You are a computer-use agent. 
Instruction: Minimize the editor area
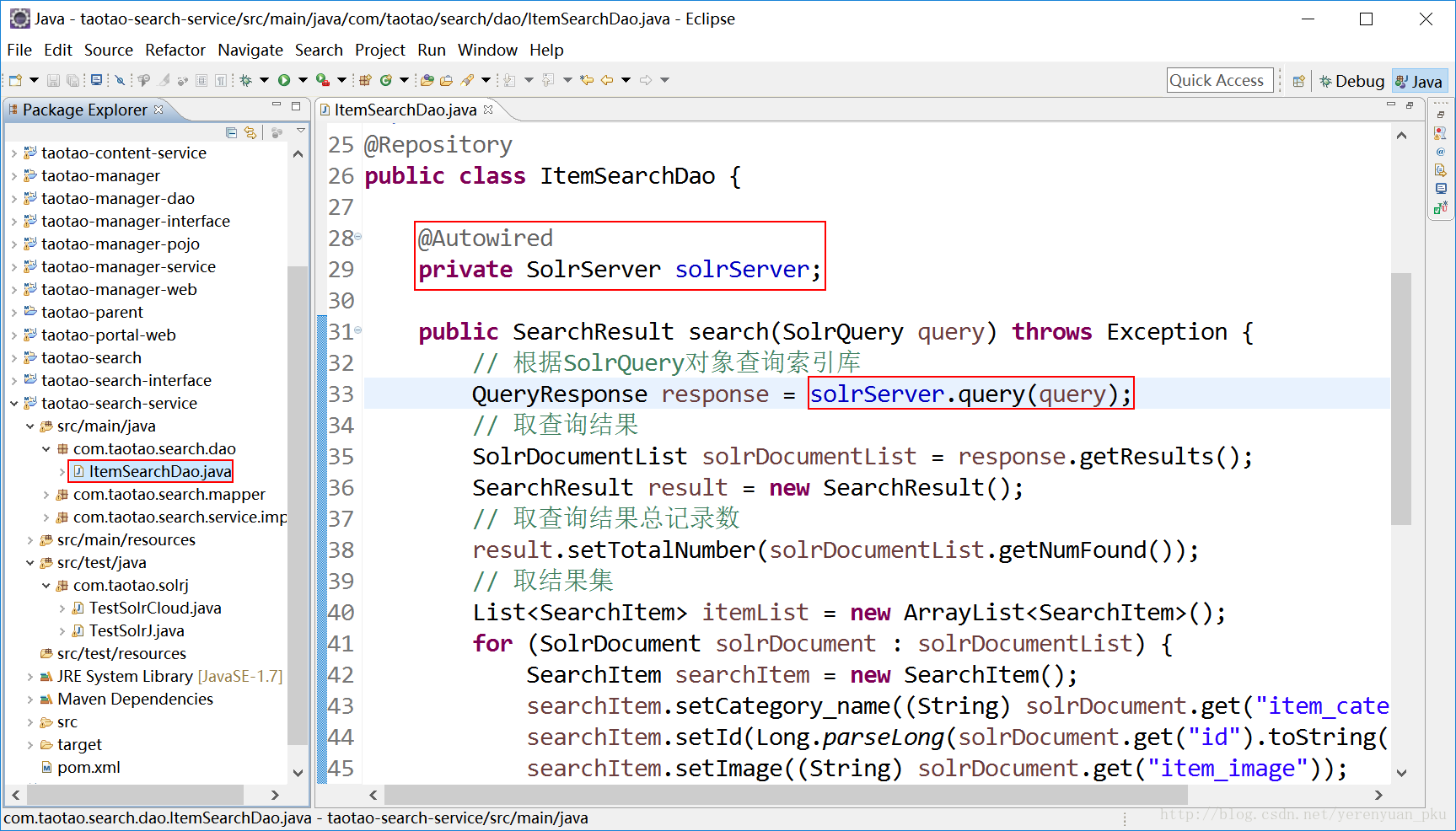[1391, 105]
